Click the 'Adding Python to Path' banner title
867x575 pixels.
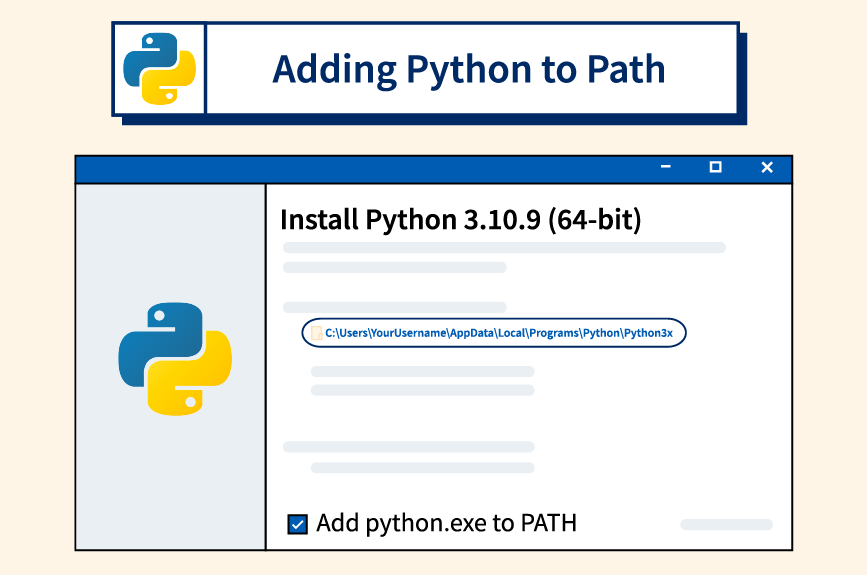pyautogui.click(x=469, y=70)
